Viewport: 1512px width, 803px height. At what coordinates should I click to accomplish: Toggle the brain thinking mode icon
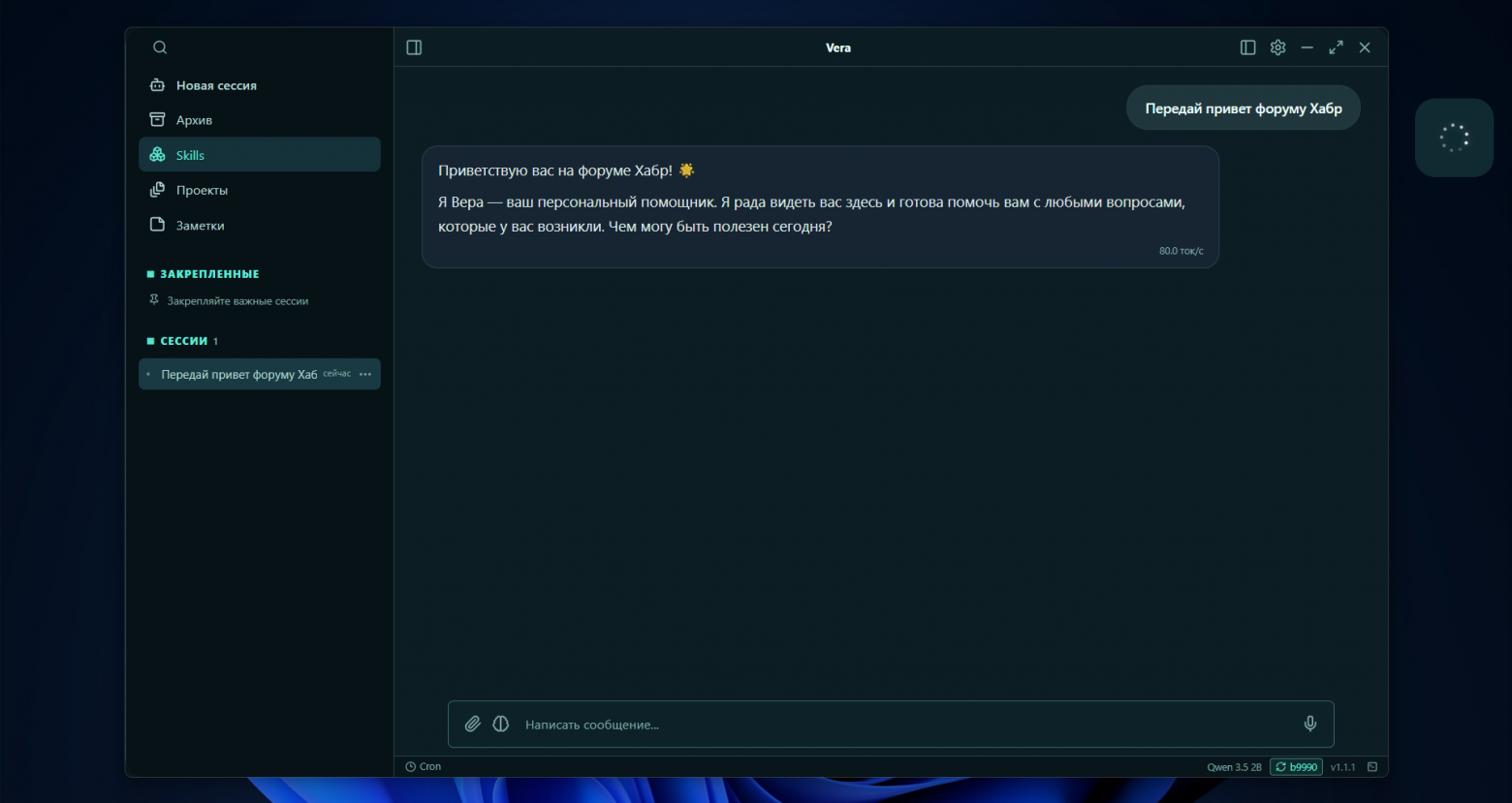coord(501,724)
